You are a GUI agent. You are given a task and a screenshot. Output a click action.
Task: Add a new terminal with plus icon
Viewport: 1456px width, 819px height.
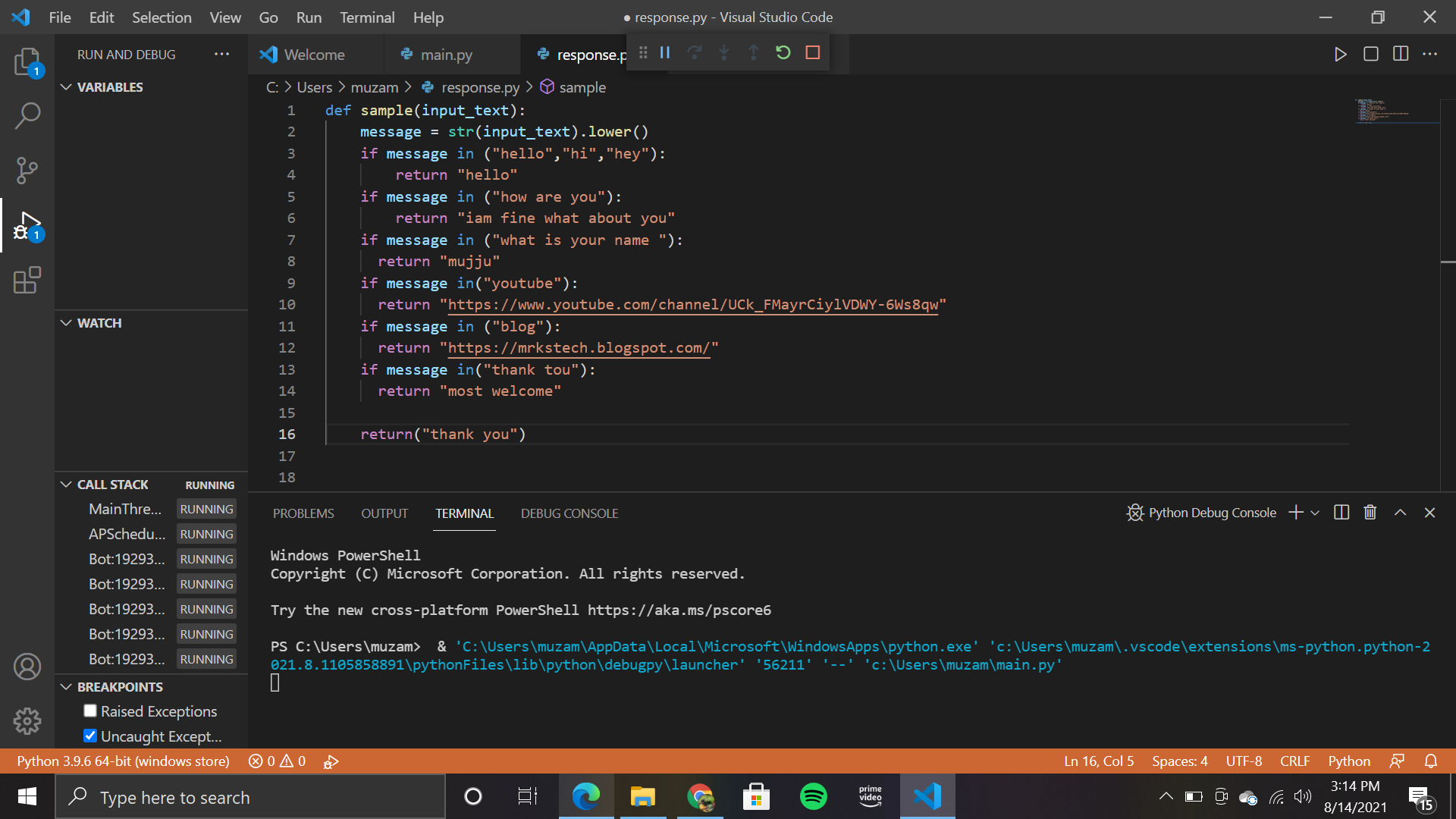(x=1296, y=513)
